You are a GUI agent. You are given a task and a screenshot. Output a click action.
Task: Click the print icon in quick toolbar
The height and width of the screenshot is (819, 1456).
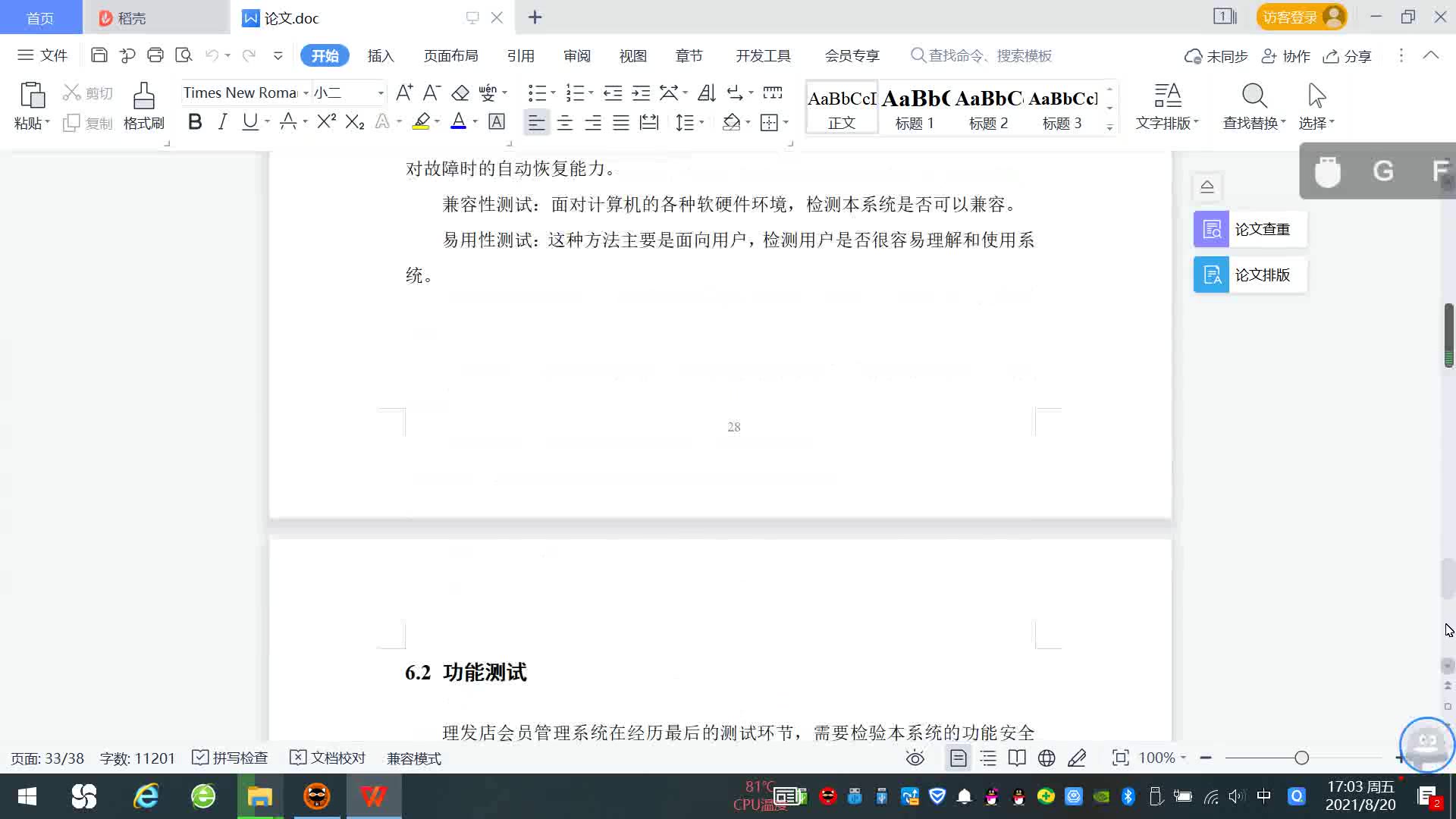coord(155,55)
